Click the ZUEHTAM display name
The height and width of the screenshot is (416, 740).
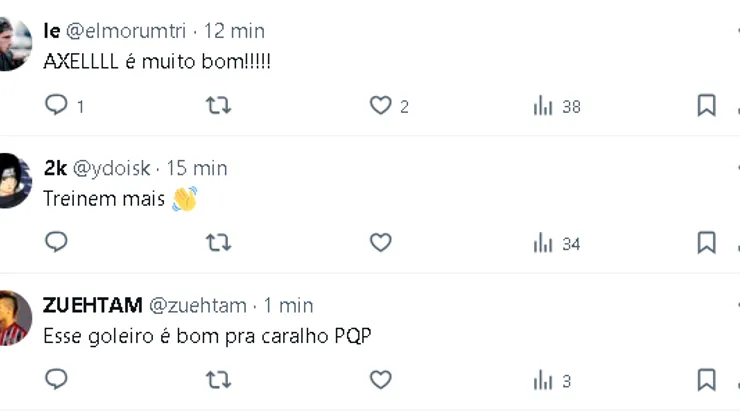[x=93, y=305]
